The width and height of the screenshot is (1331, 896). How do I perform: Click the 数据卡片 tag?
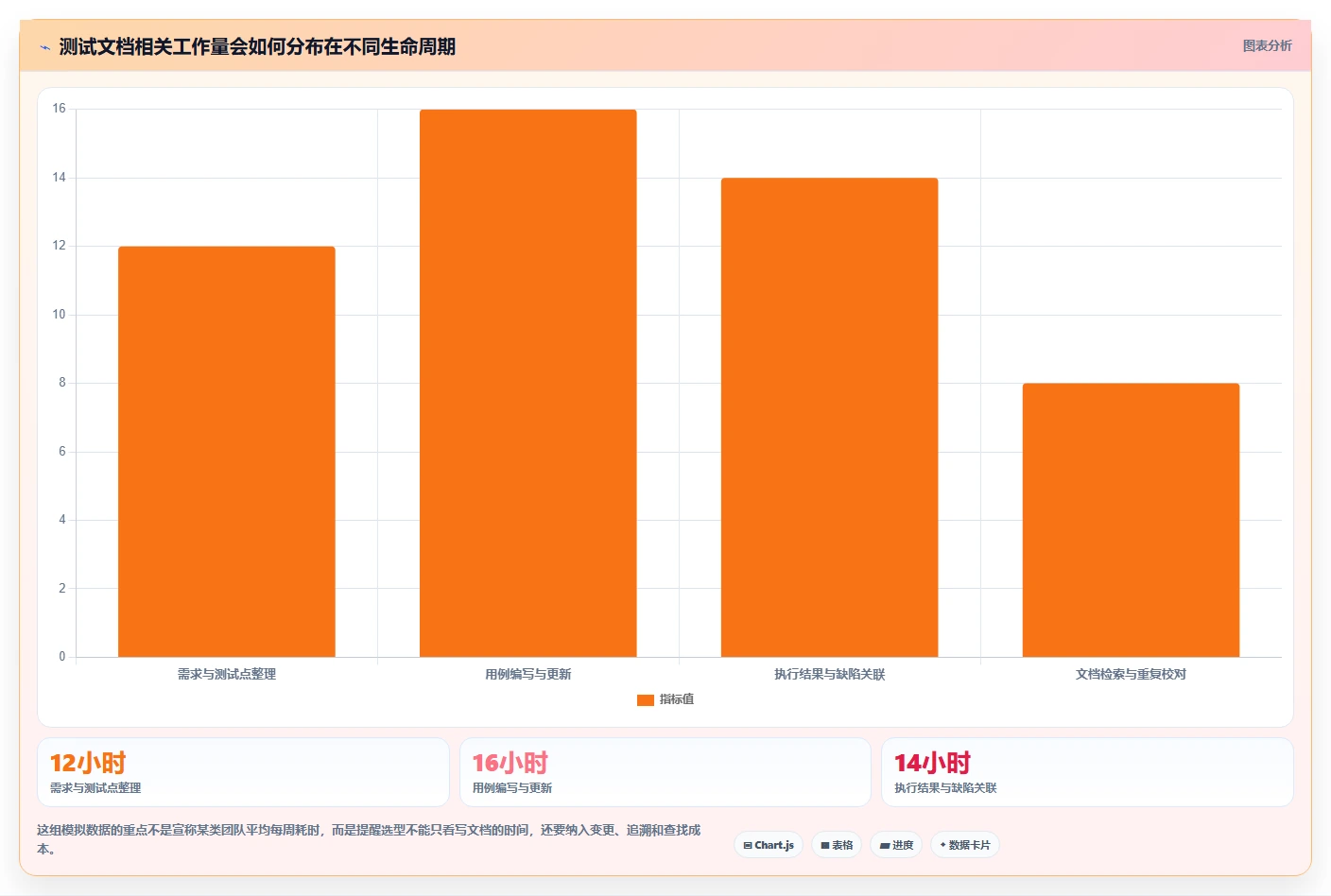pyautogui.click(x=965, y=845)
